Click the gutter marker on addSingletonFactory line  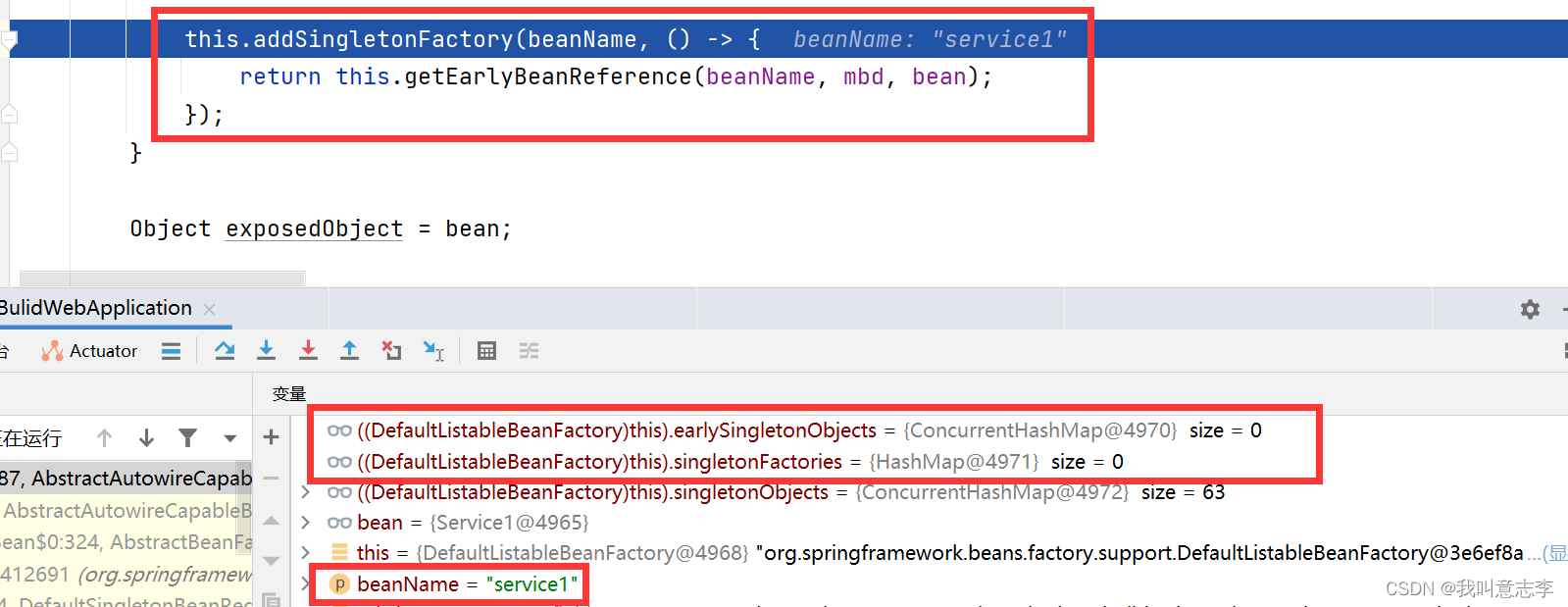tap(9, 40)
